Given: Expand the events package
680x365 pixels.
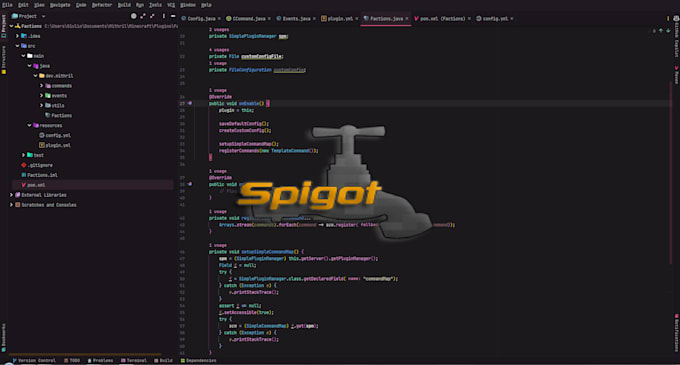Looking at the screenshot, I should pos(42,96).
